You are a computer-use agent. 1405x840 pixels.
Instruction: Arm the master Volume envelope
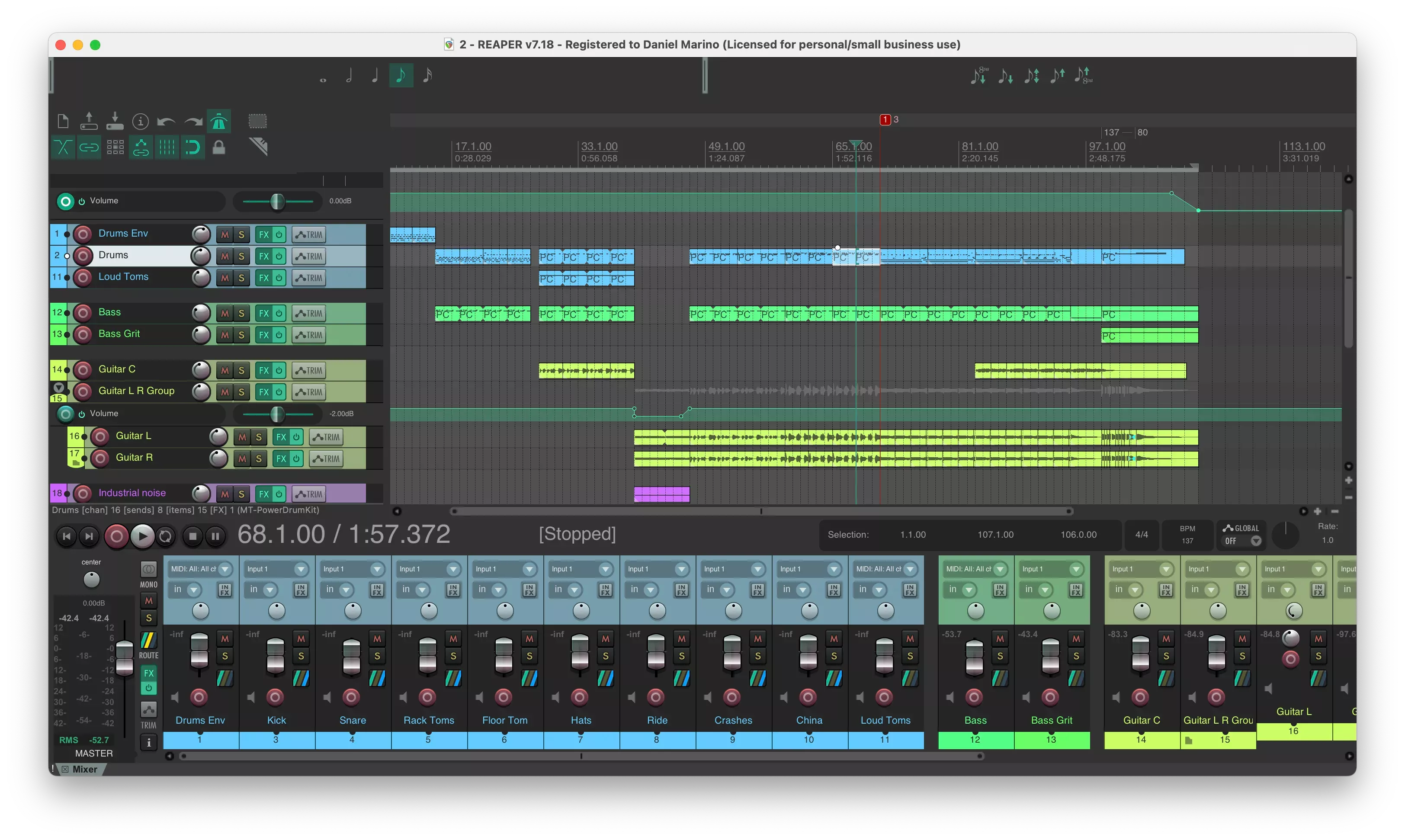click(66, 201)
